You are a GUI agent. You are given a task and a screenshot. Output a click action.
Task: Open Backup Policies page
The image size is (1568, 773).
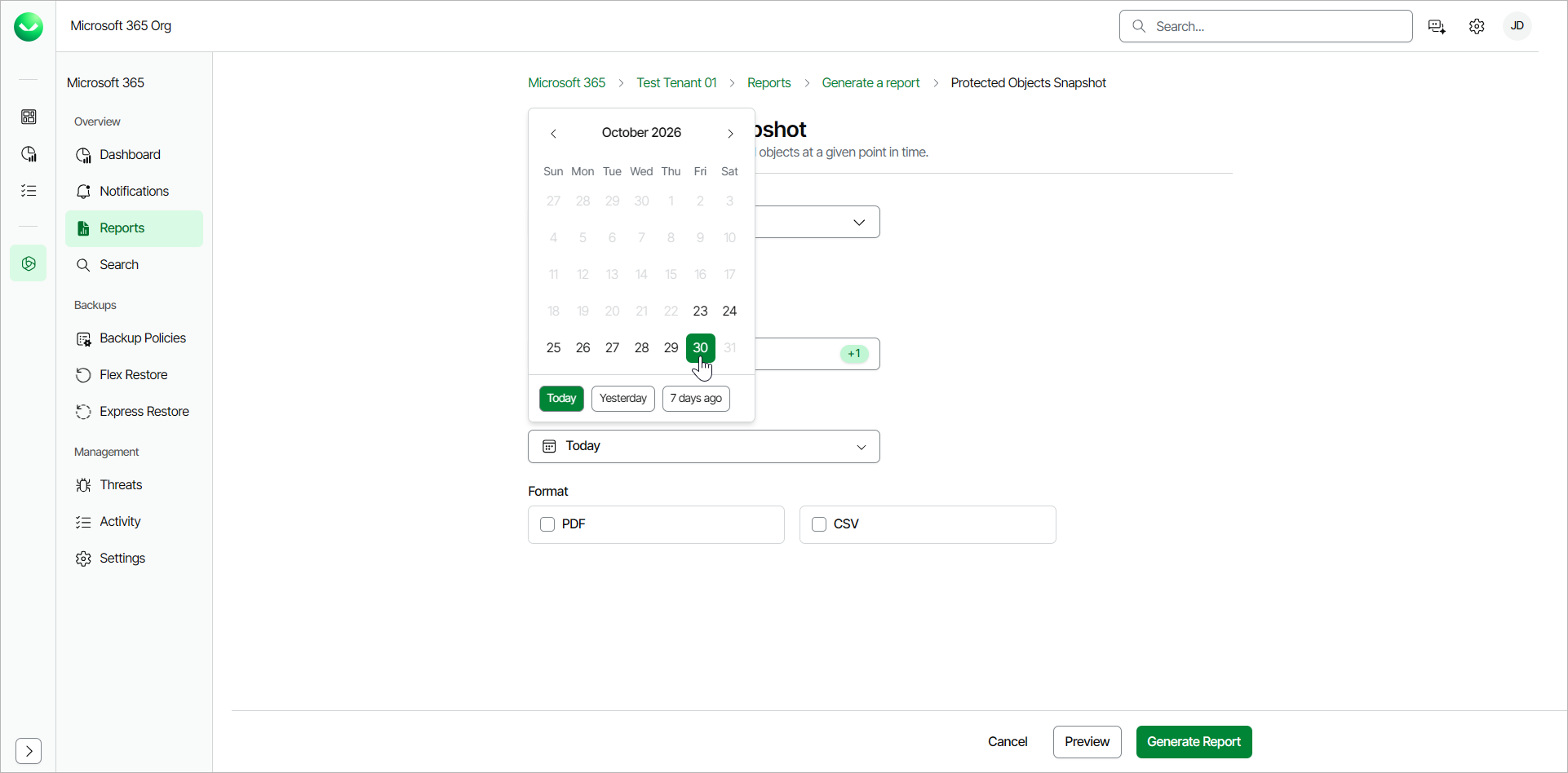pos(134,338)
